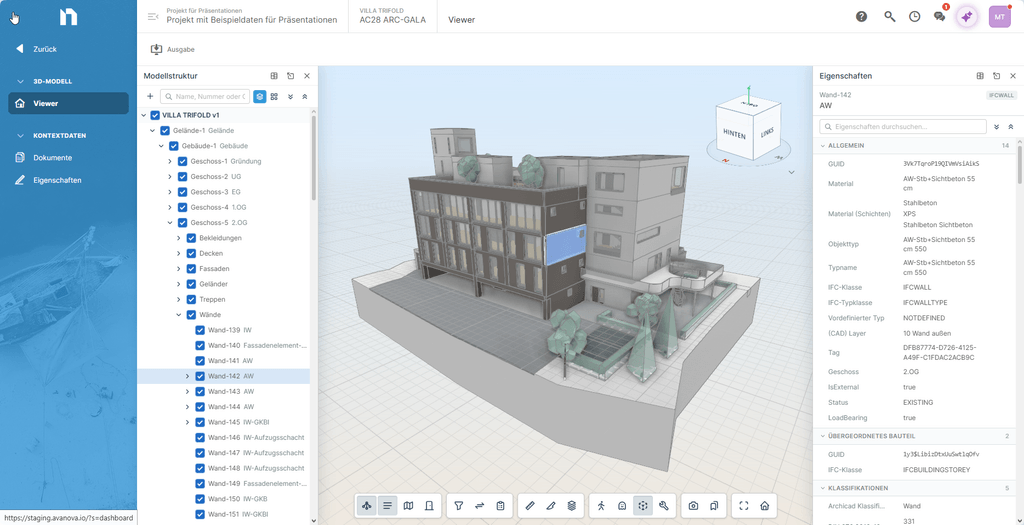Viewport: 1024px width, 525px height.
Task: Open the chat notifications icon
Action: [940, 17]
